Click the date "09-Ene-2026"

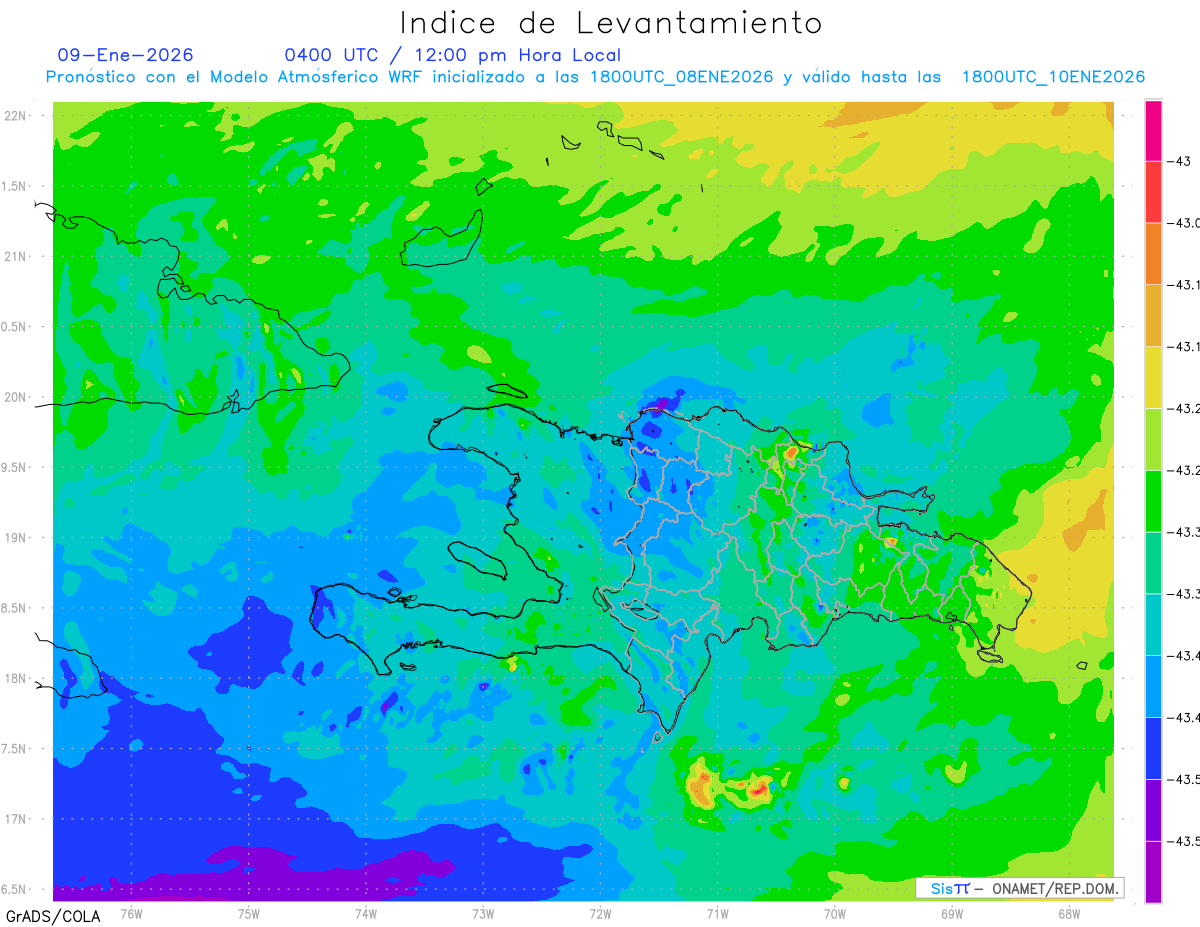point(126,55)
